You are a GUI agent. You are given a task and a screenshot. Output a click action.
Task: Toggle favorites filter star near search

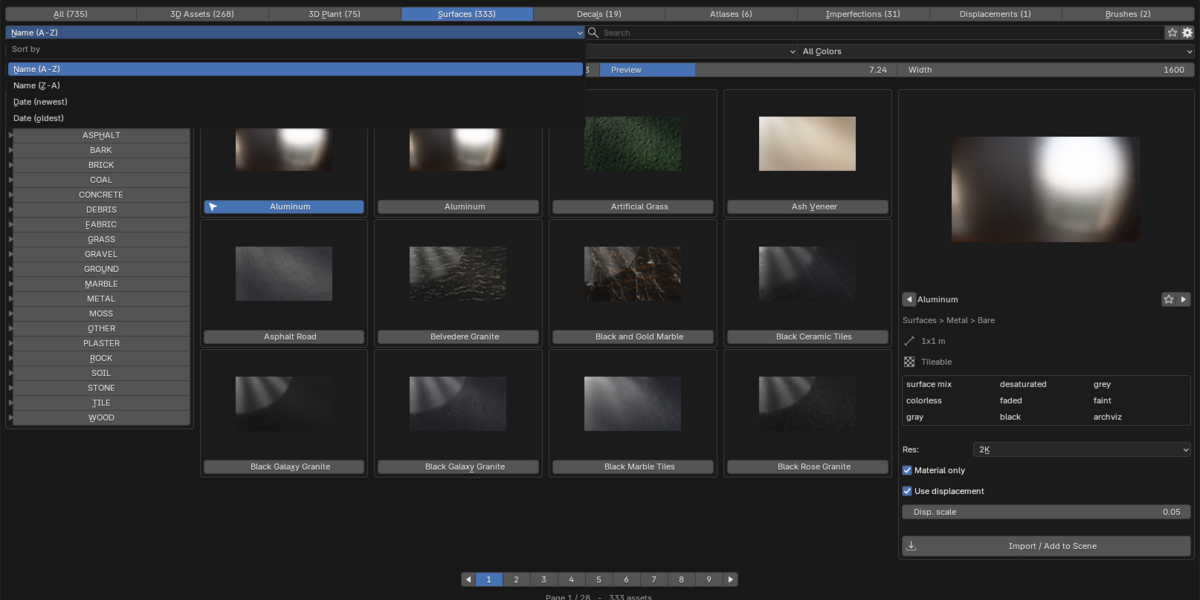coord(1172,33)
